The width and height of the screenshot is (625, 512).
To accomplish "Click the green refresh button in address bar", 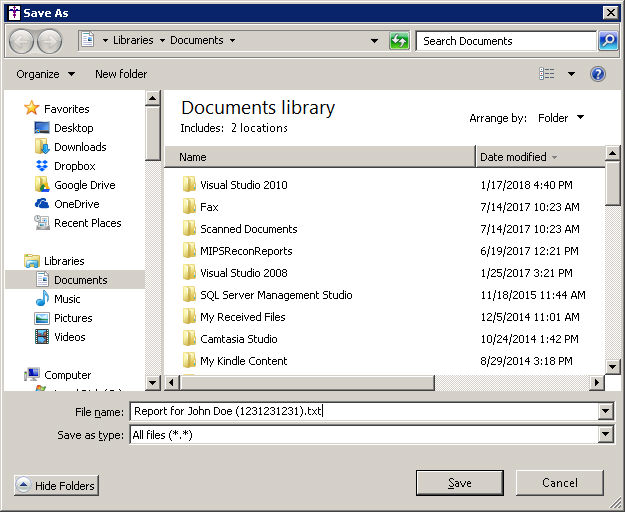I will click(399, 41).
